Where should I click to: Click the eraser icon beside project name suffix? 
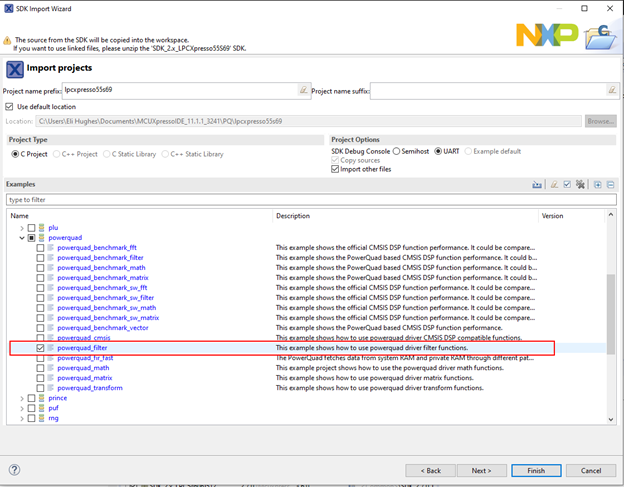pyautogui.click(x=612, y=90)
